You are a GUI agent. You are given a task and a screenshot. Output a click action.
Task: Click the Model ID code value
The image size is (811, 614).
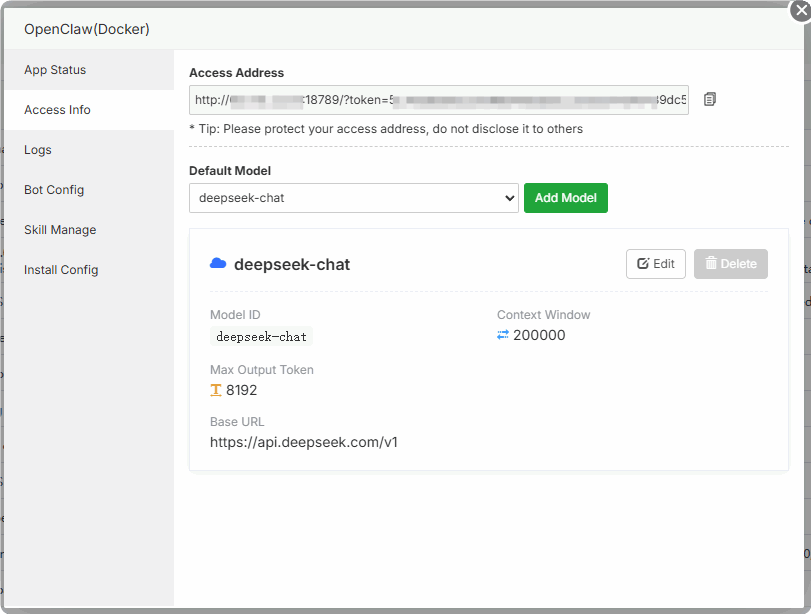click(262, 337)
